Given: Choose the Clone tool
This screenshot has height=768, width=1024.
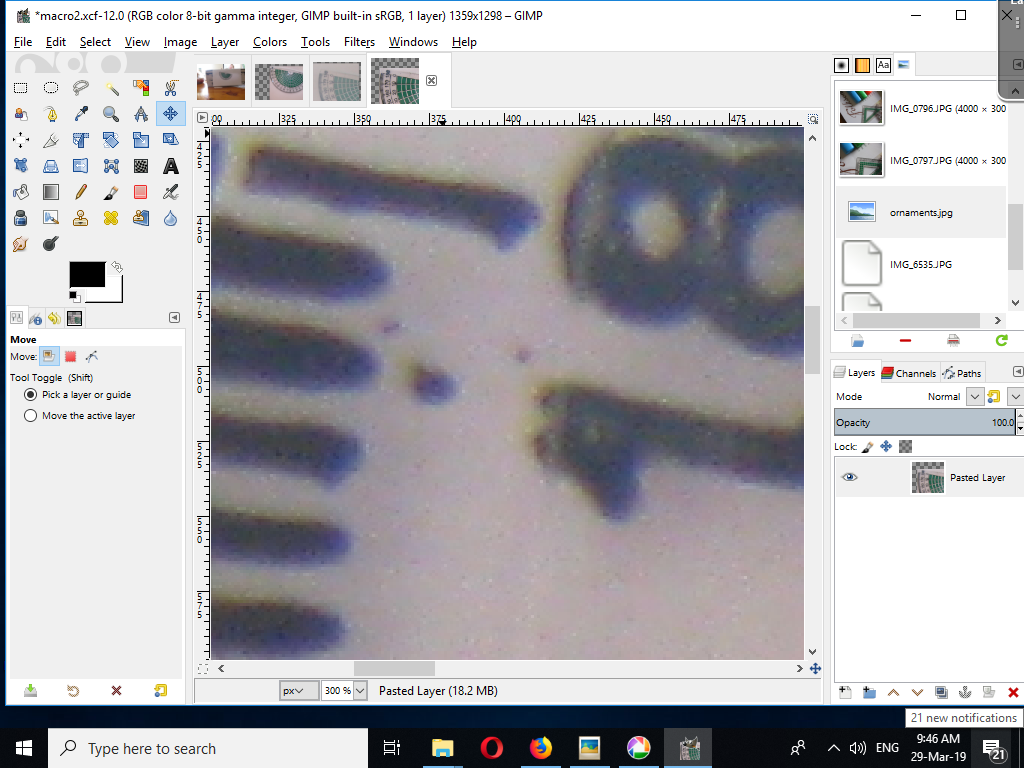Looking at the screenshot, I should [x=81, y=217].
